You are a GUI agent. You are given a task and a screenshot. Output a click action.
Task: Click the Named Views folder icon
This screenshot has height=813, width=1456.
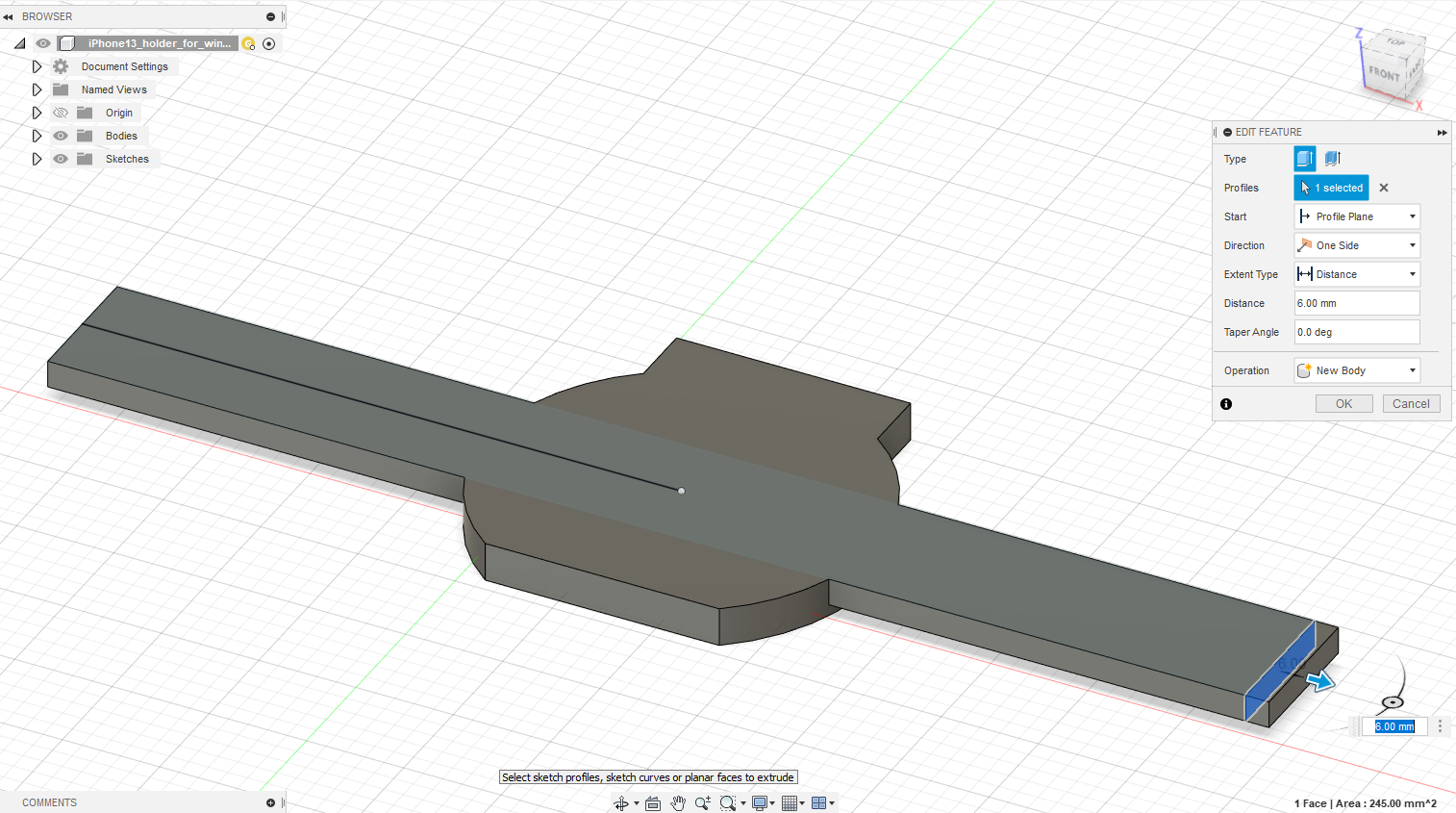click(61, 89)
